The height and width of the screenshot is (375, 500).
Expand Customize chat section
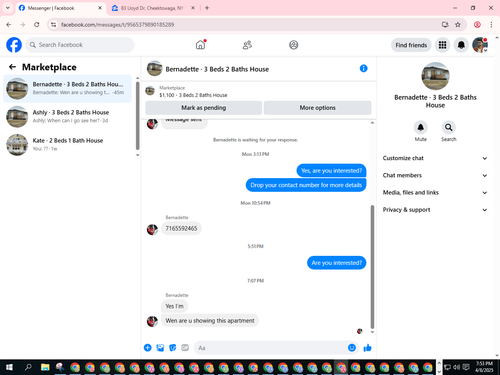click(435, 158)
